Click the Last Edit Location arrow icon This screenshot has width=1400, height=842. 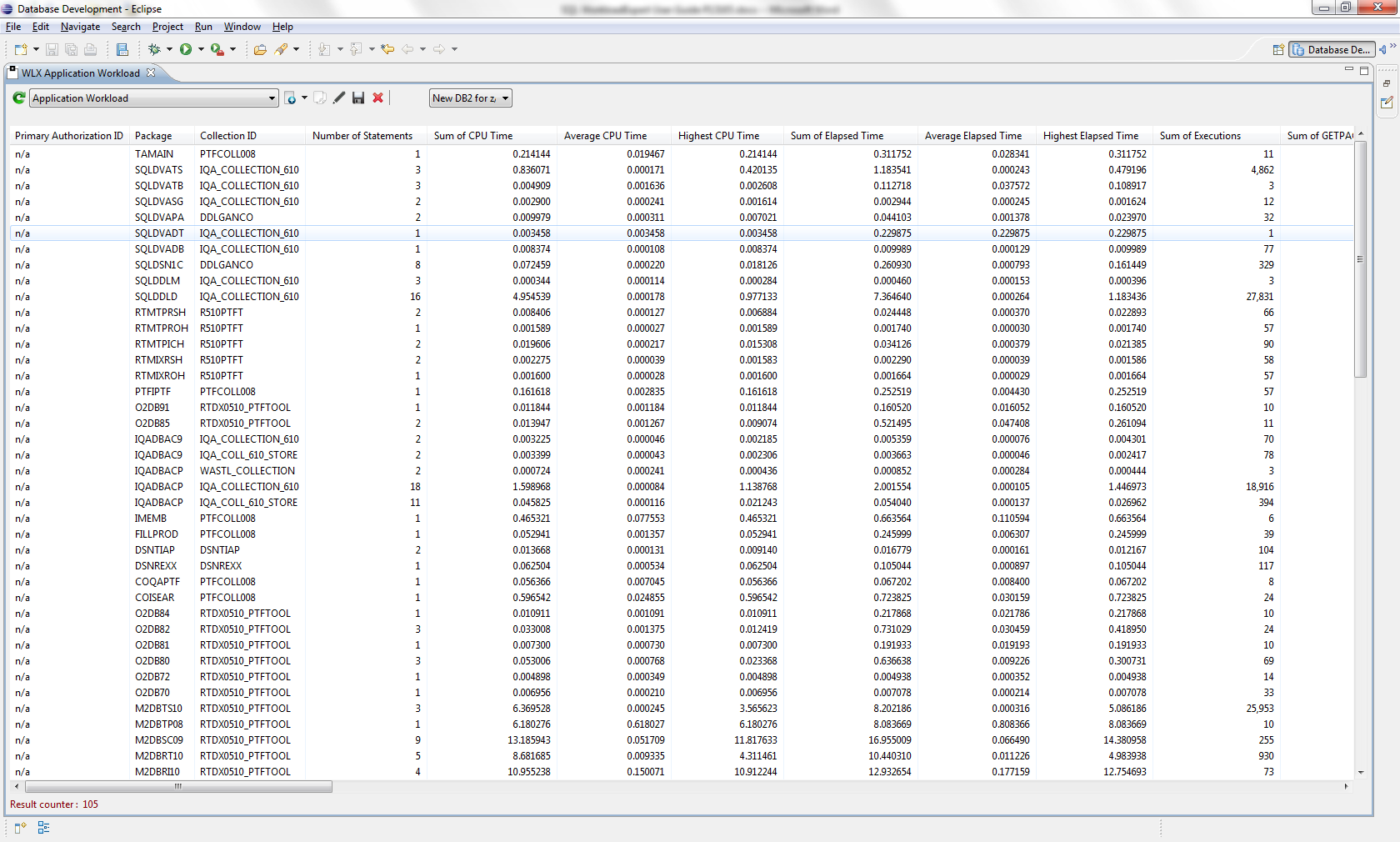pyautogui.click(x=387, y=50)
